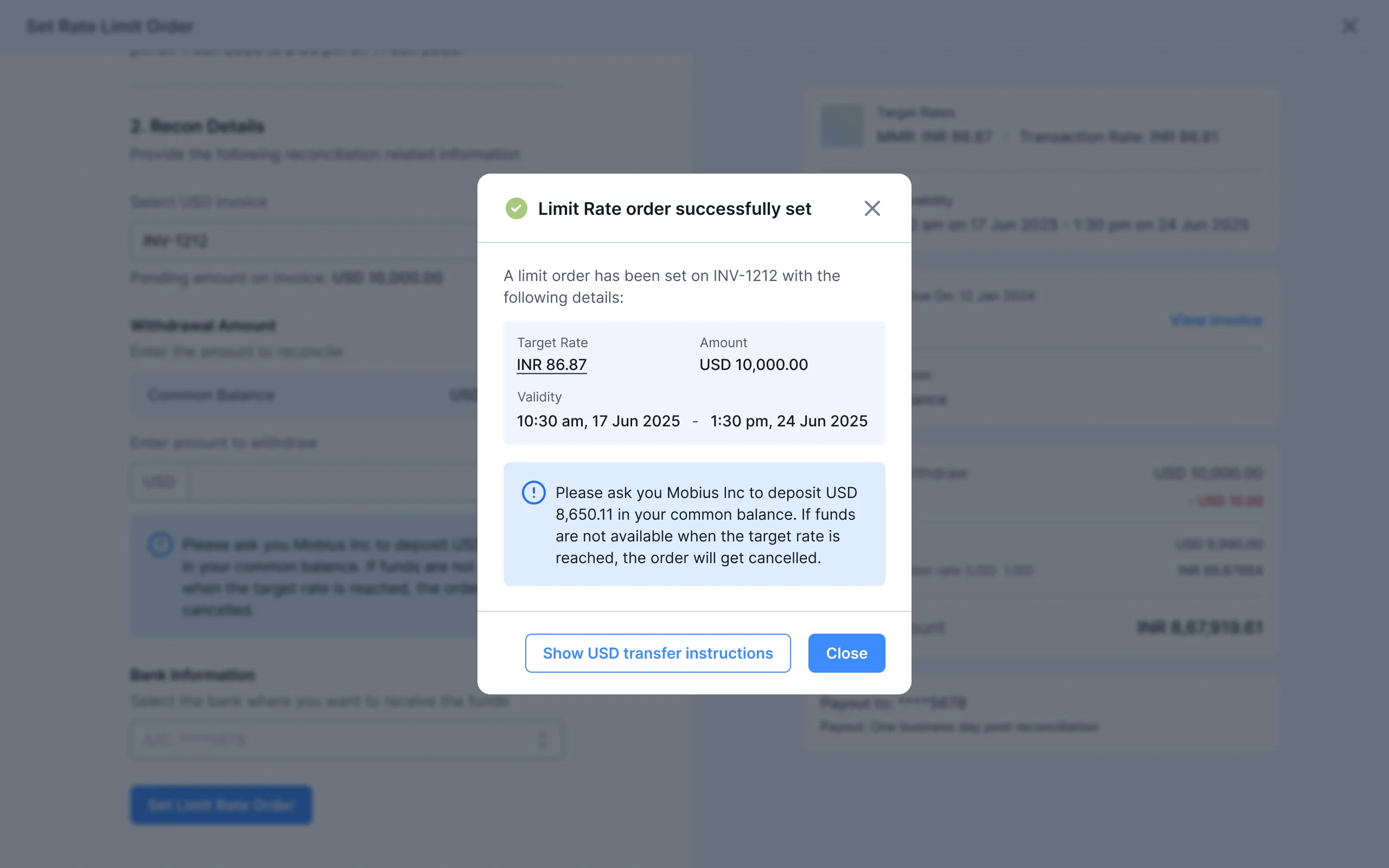Select the Common Balance field
The width and height of the screenshot is (1389, 868).
coord(304,395)
